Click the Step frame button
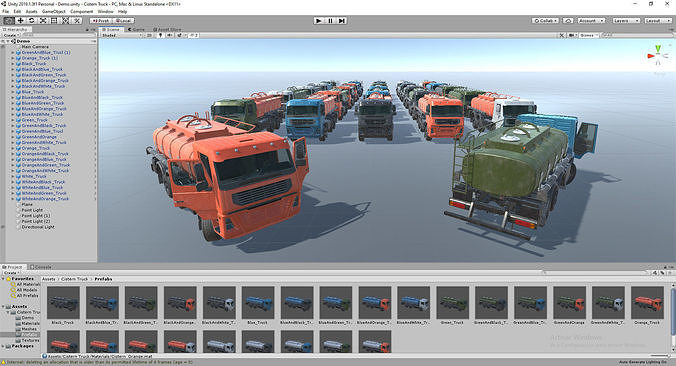 point(341,20)
